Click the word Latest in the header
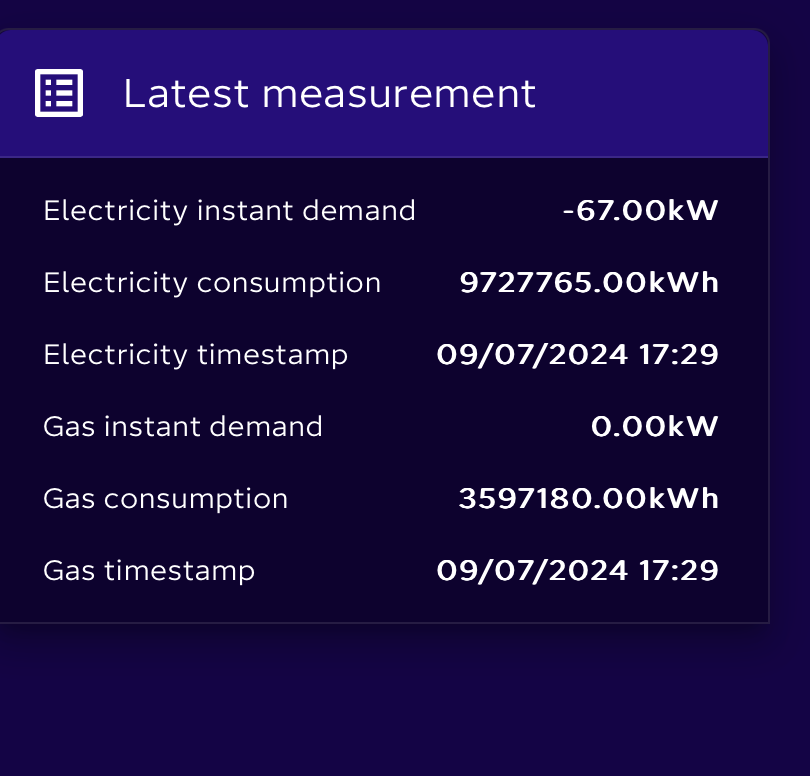810x776 pixels. [186, 94]
